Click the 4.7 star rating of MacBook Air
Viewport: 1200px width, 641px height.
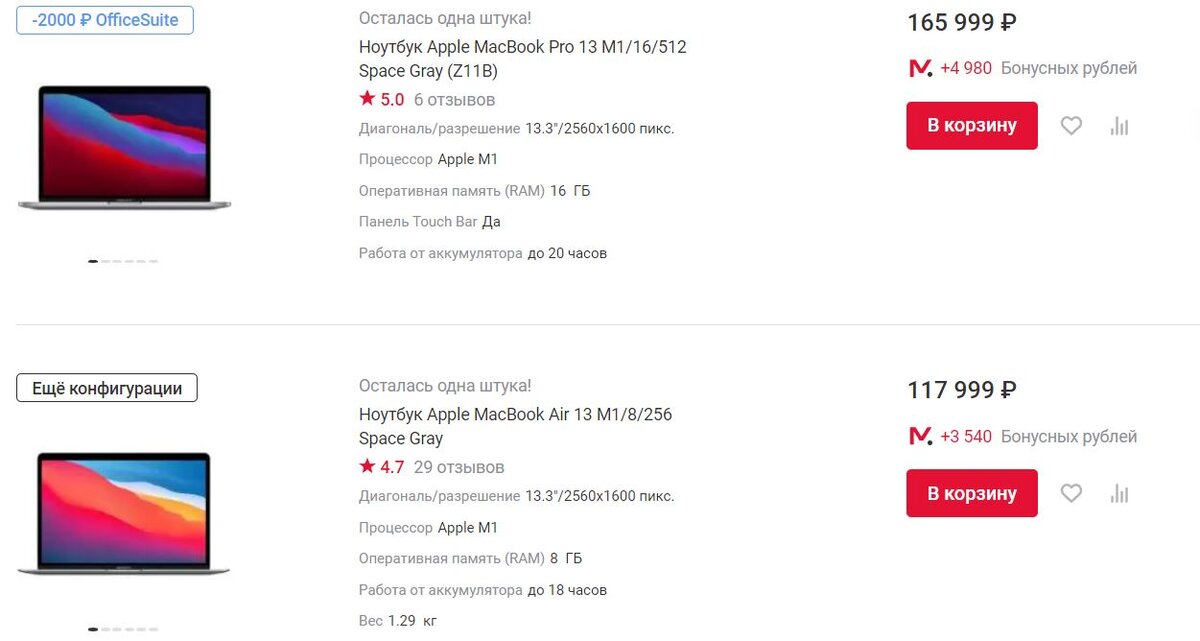click(x=382, y=467)
